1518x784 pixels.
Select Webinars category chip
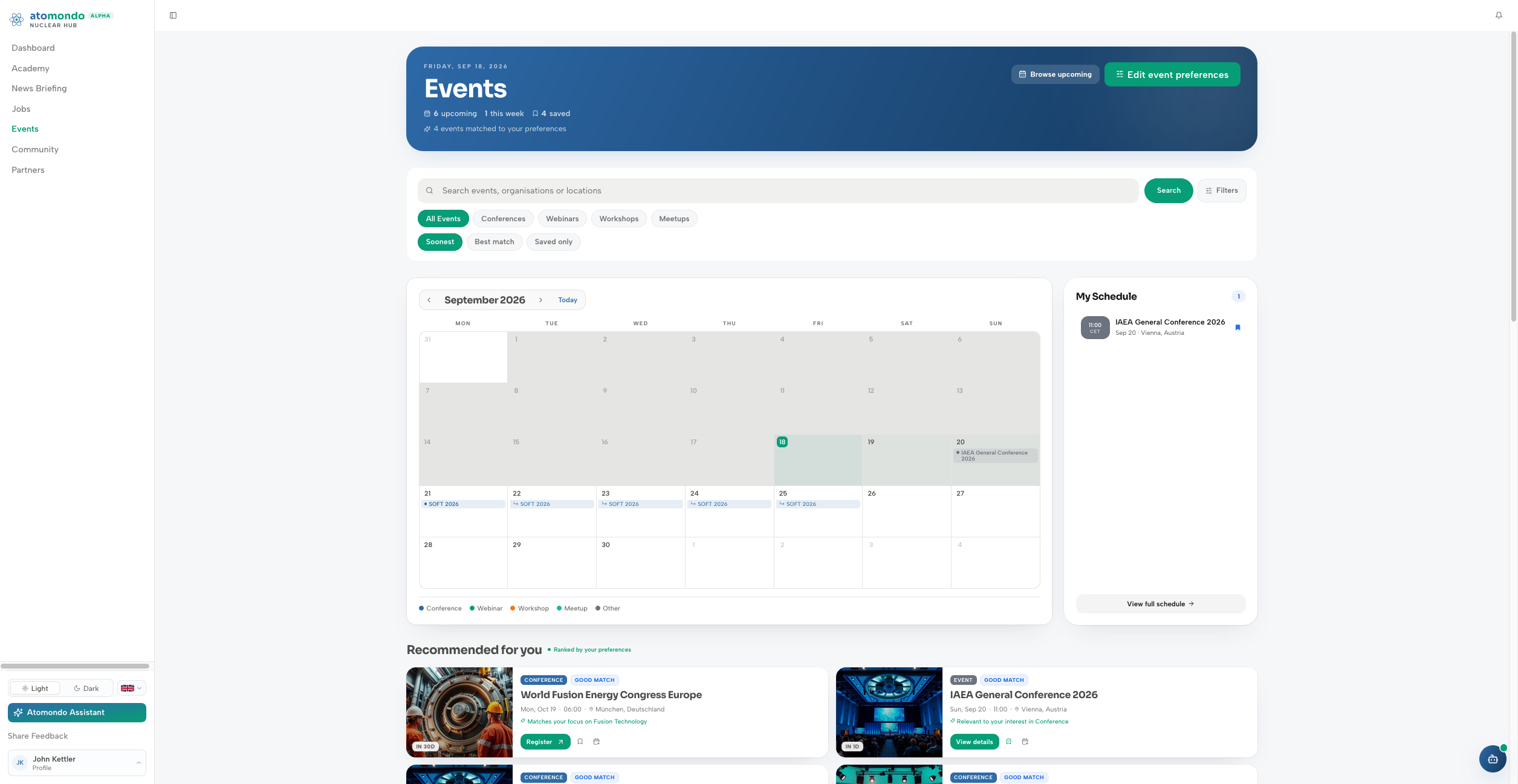[x=562, y=219]
